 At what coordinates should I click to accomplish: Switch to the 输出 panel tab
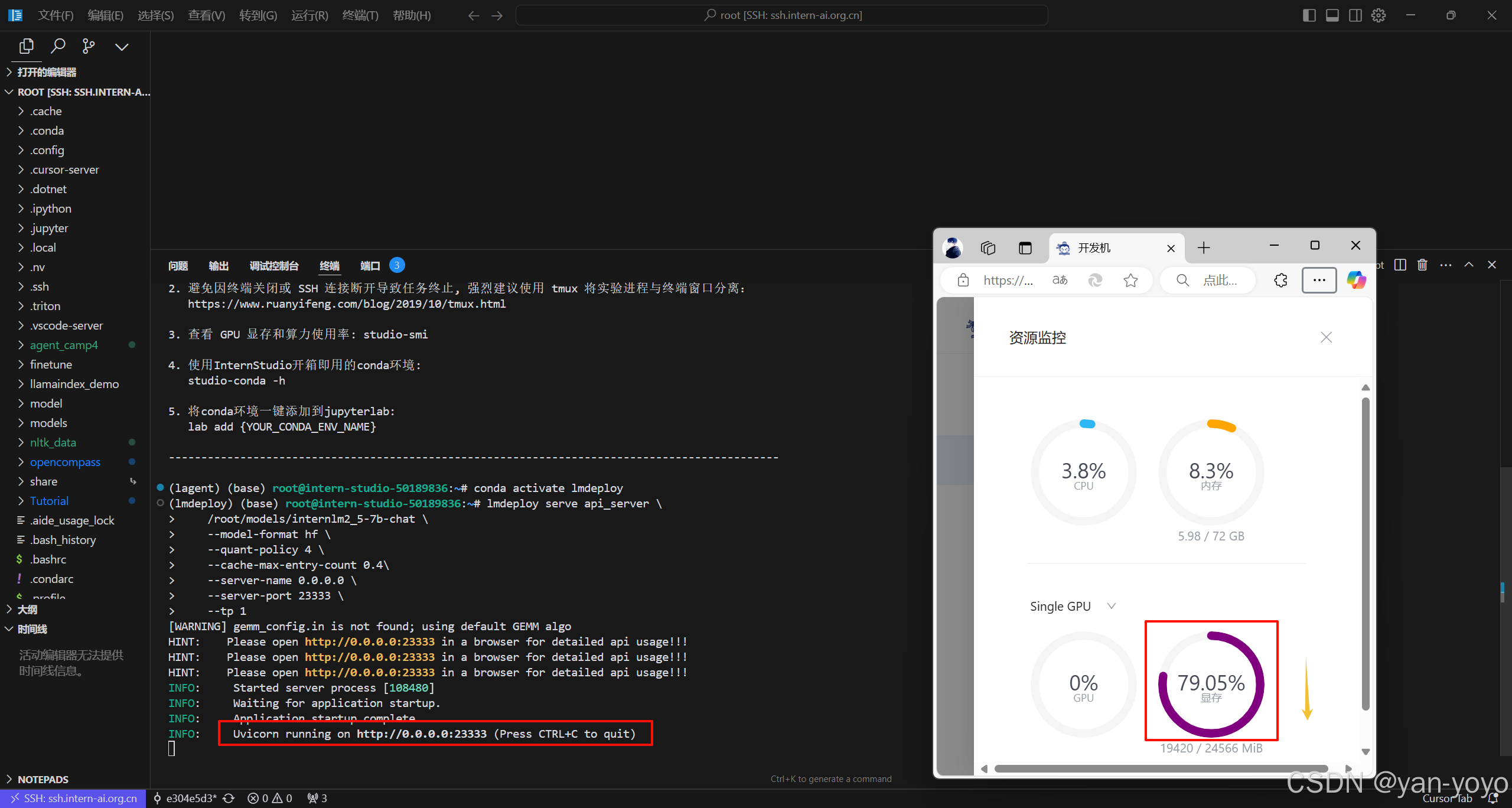(218, 266)
